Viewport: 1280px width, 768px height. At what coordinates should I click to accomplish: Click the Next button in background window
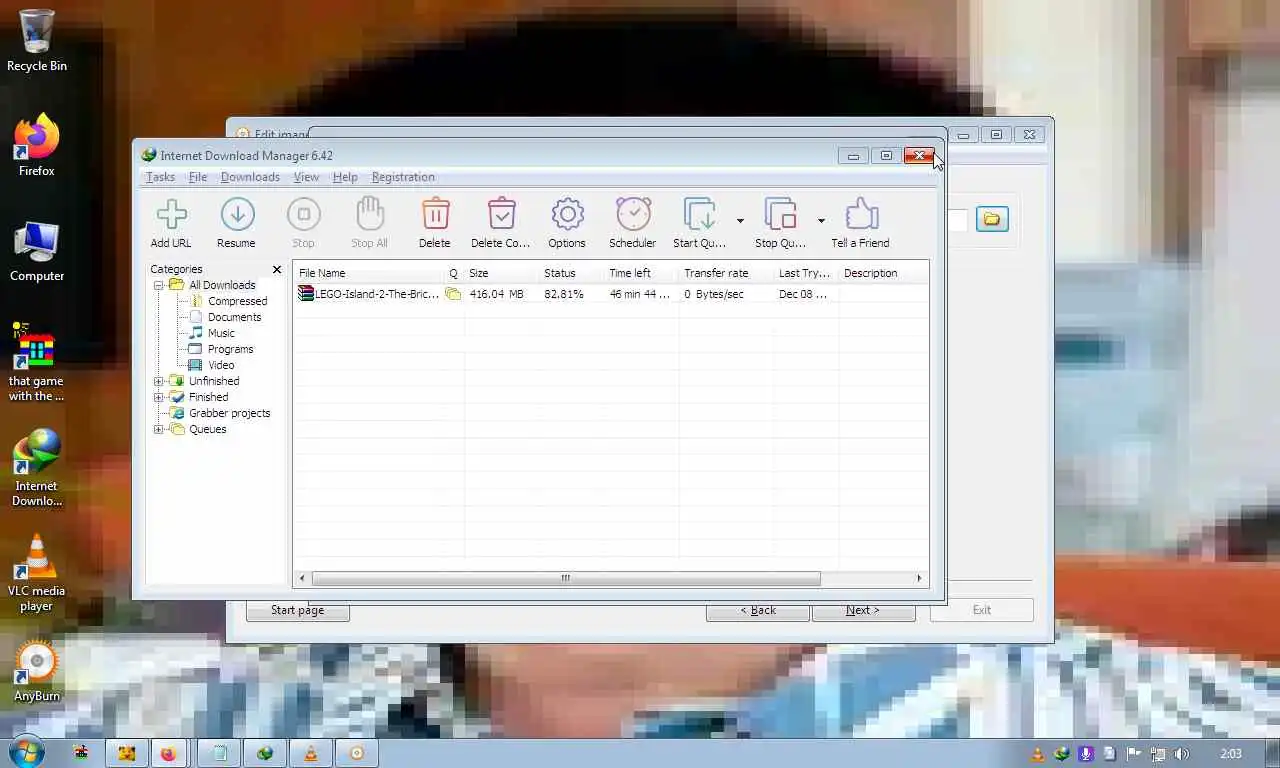coord(863,610)
